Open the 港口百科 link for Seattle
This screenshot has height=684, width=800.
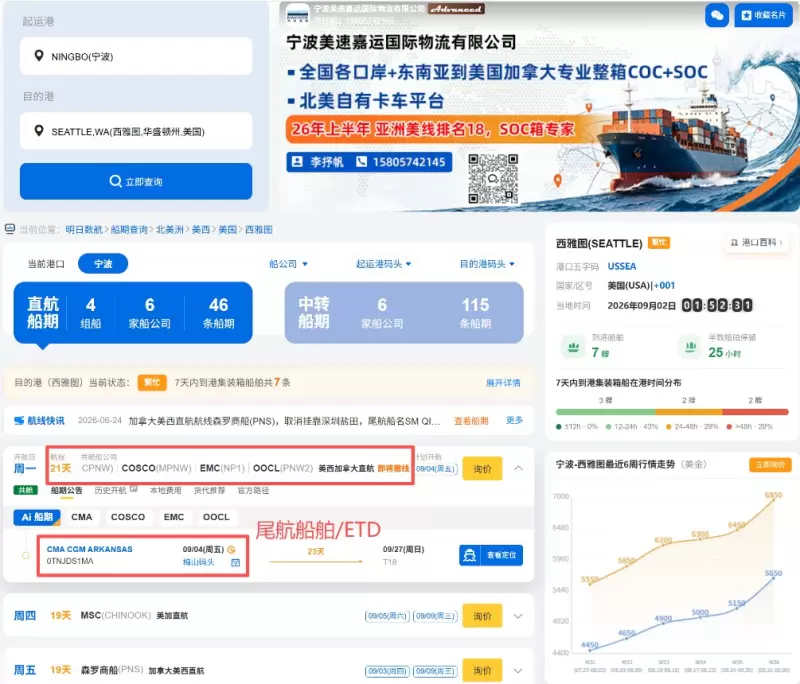click(x=757, y=242)
